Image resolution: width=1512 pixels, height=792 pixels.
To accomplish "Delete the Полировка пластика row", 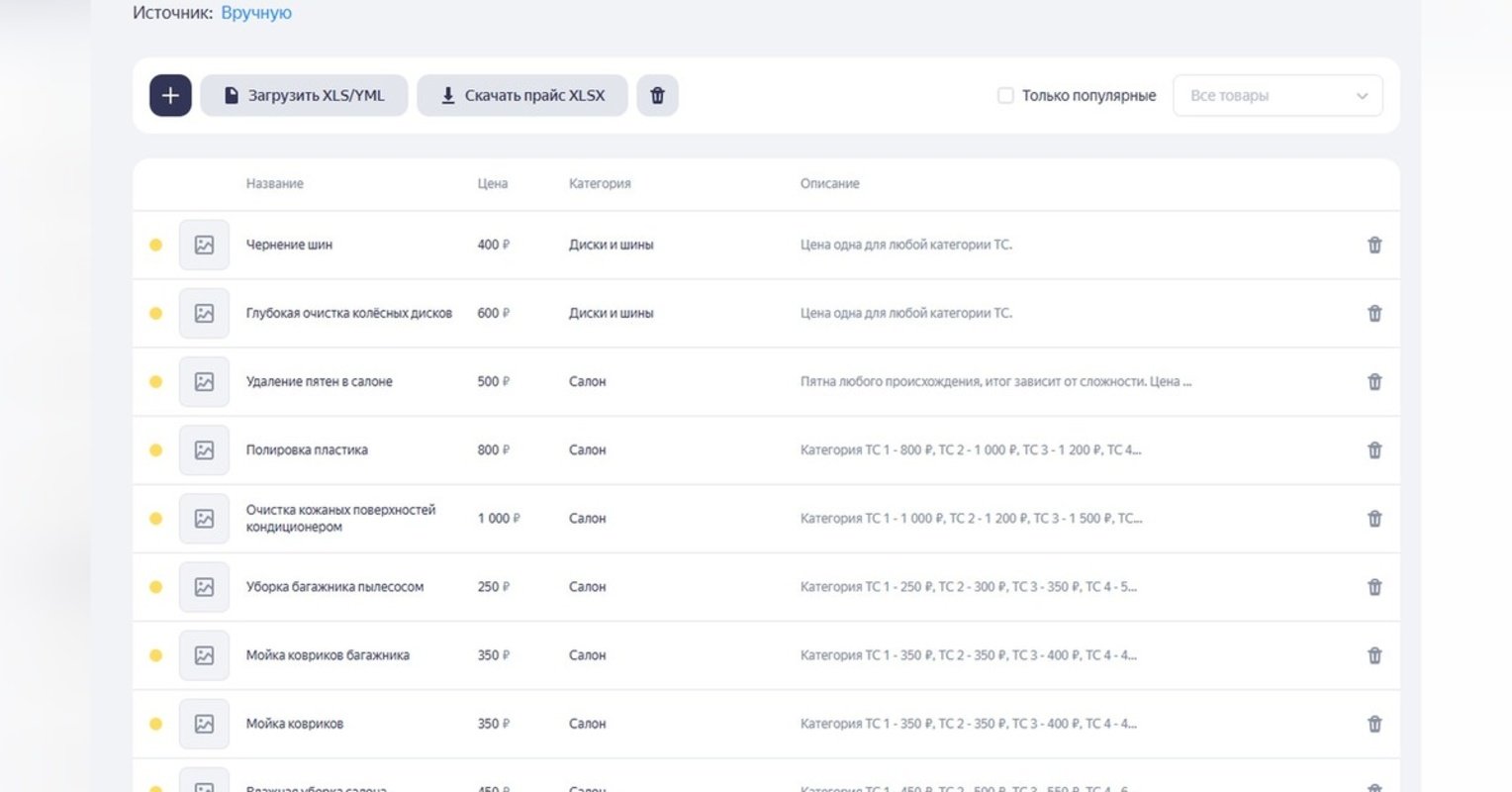I will 1374,449.
